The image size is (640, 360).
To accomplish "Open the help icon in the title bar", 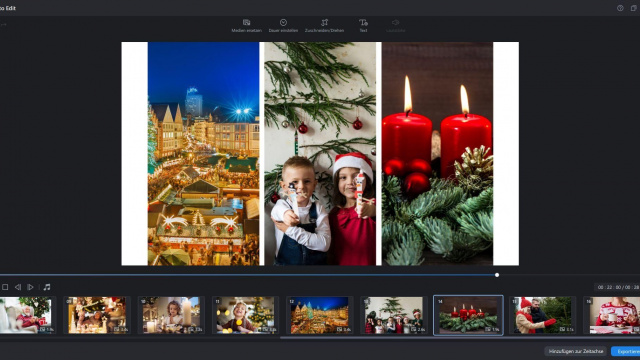I will [x=620, y=8].
